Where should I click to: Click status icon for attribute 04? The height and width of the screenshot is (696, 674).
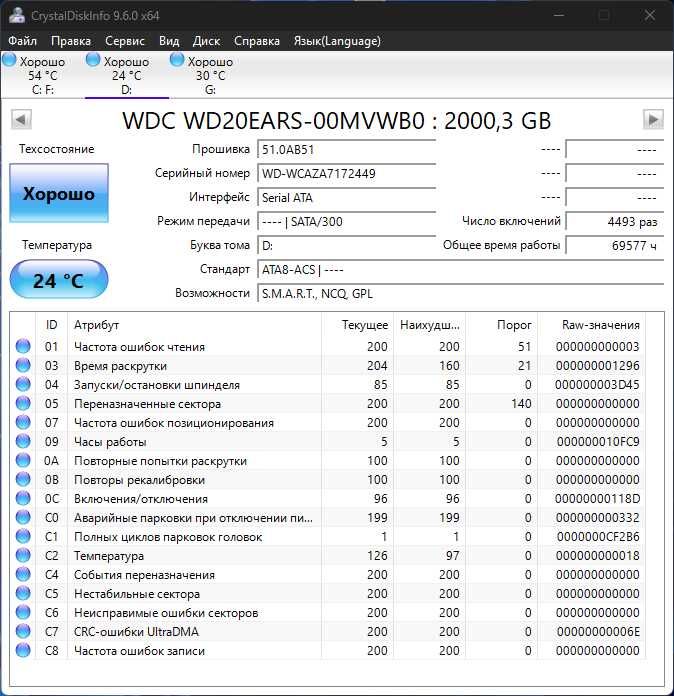[x=23, y=384]
